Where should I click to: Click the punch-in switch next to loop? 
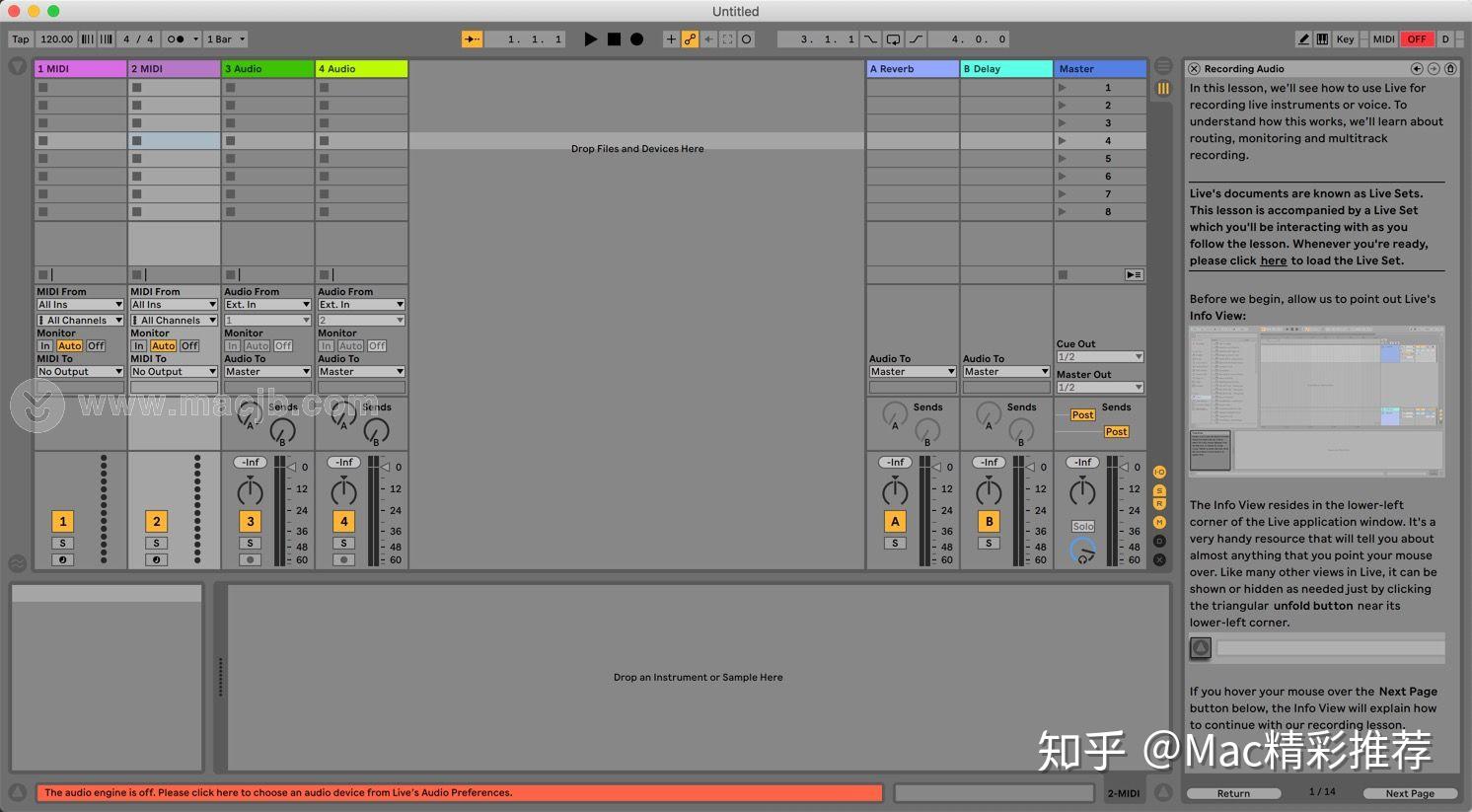tap(870, 38)
